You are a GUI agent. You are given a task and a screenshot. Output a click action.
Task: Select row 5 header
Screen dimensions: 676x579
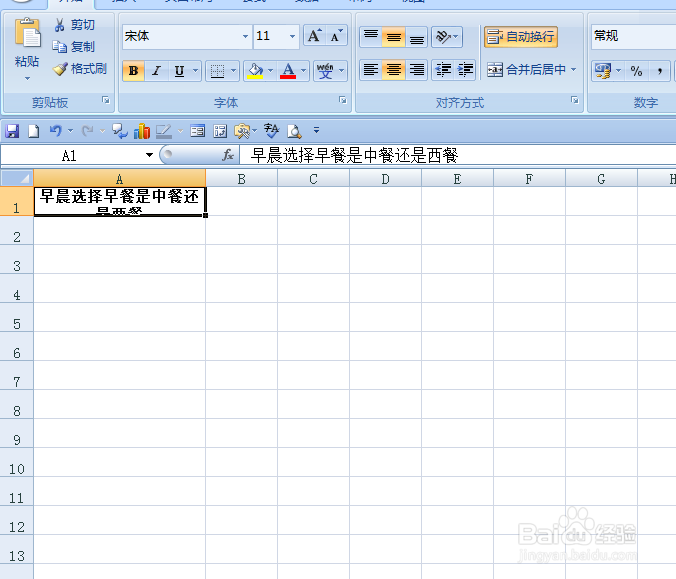click(x=17, y=317)
